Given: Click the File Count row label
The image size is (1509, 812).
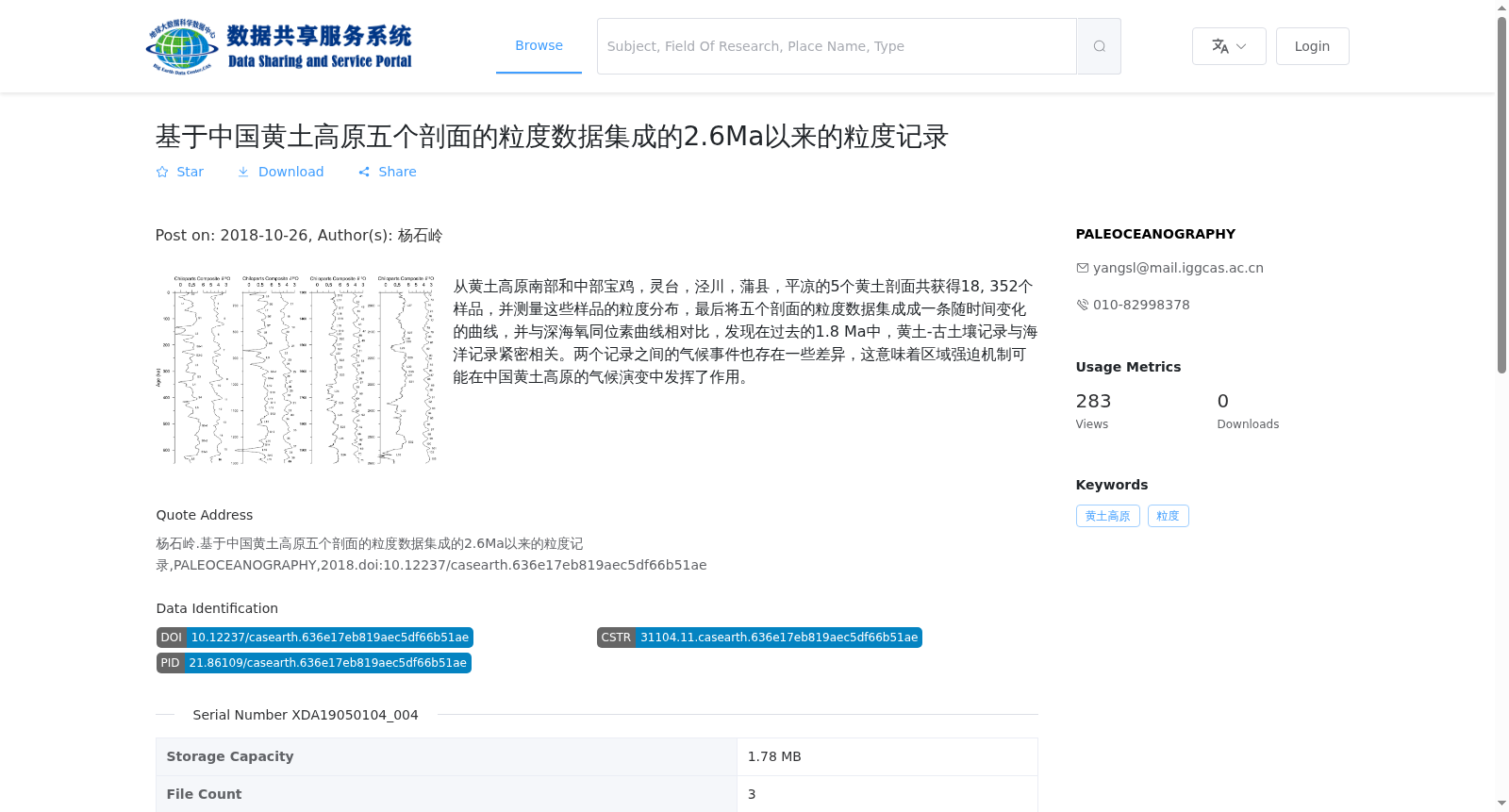Looking at the screenshot, I should click(x=204, y=794).
